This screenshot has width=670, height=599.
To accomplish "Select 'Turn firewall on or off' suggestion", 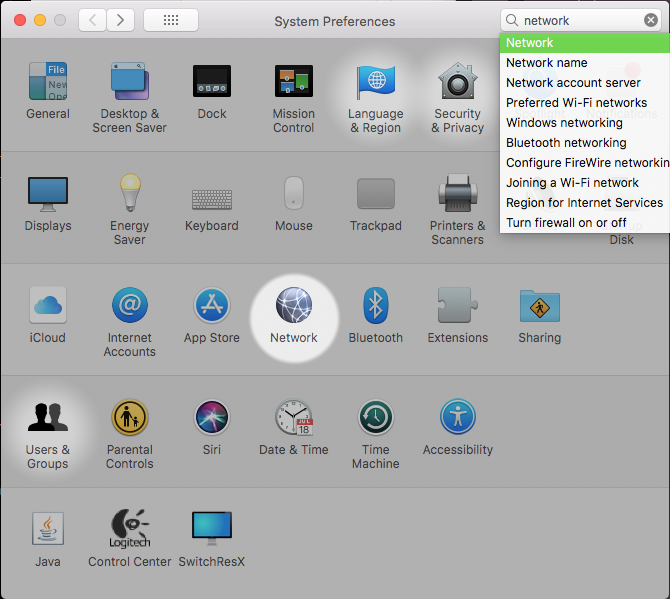I will tap(566, 223).
